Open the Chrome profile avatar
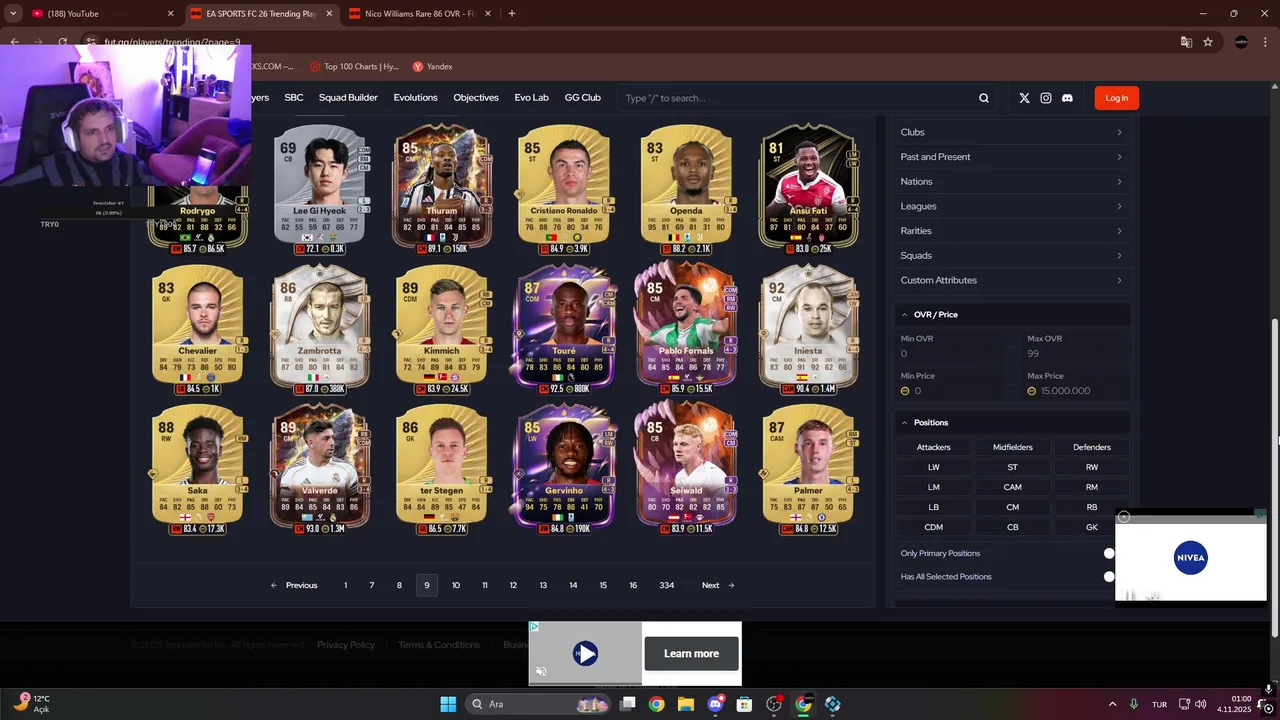Image resolution: width=1280 pixels, height=720 pixels. tap(1241, 42)
